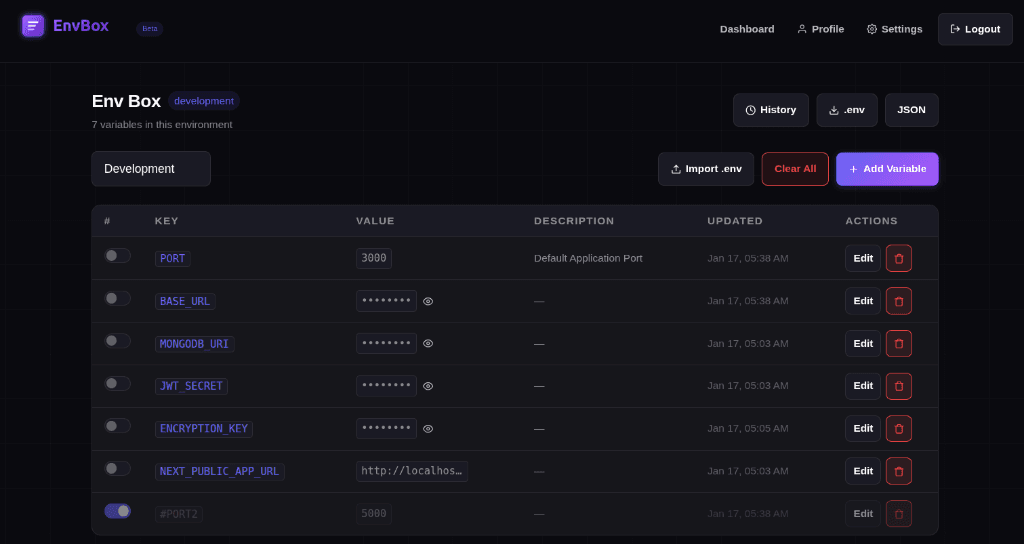
Task: Edit the BASE_URL variable
Action: [863, 301]
